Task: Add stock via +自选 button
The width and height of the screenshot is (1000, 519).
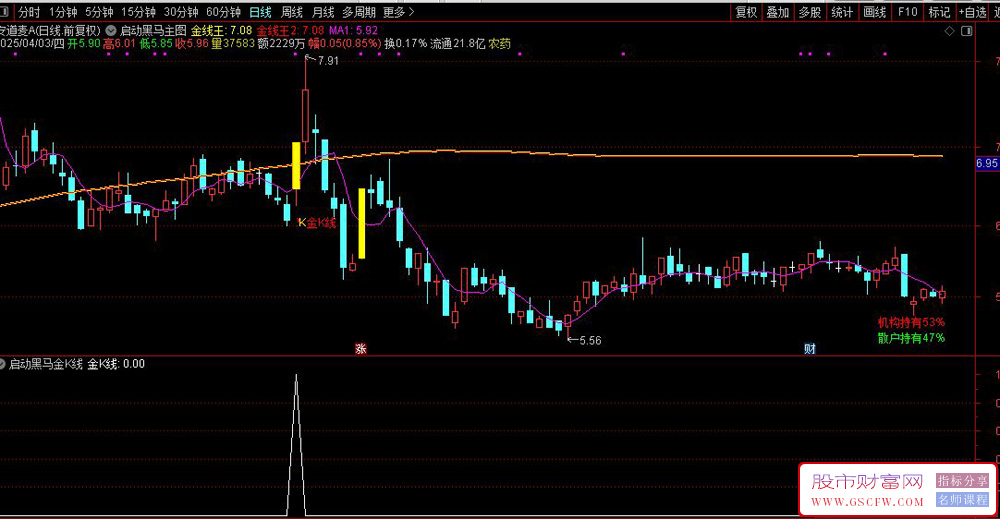Action: coord(973,12)
